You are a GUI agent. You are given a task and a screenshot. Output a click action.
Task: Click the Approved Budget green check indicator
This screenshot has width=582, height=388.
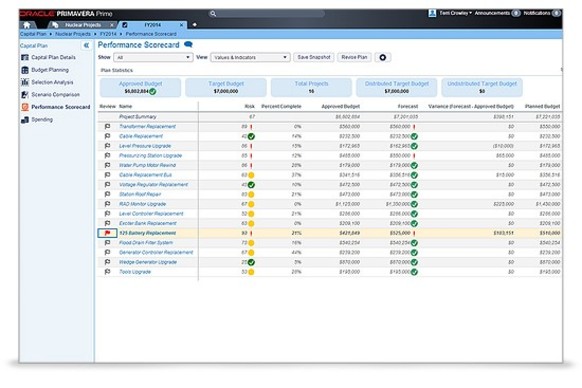click(x=153, y=91)
